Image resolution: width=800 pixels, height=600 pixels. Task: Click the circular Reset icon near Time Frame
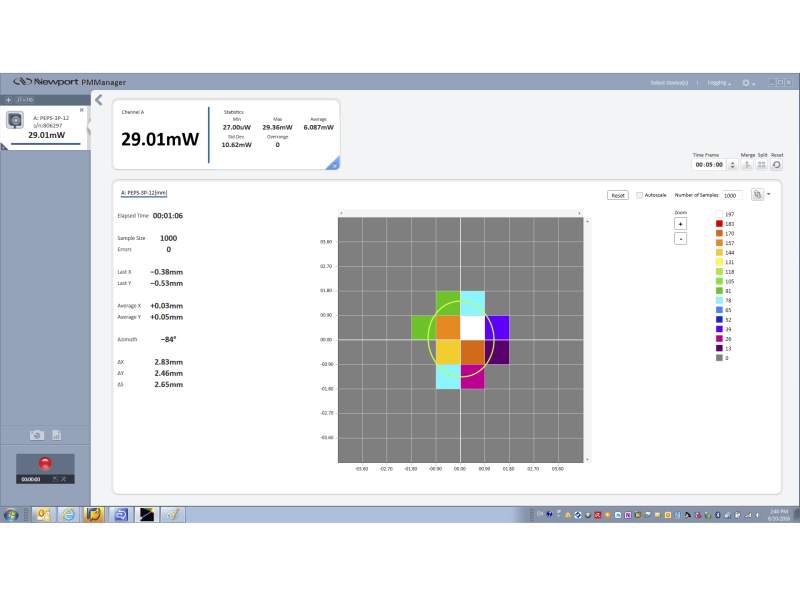click(x=777, y=165)
